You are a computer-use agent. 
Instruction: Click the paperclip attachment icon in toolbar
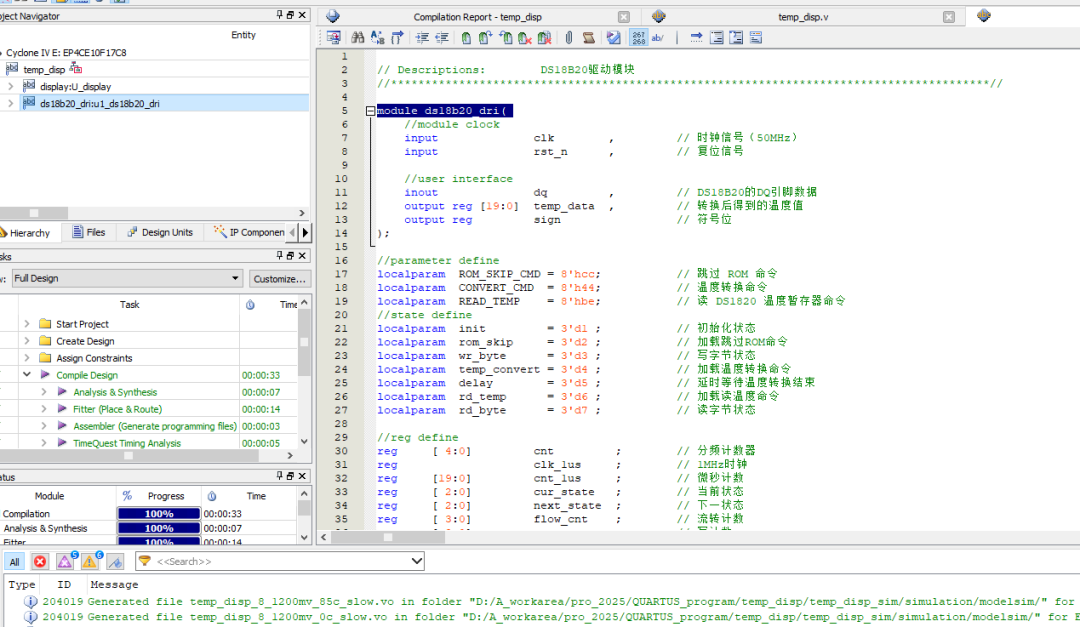coord(568,37)
